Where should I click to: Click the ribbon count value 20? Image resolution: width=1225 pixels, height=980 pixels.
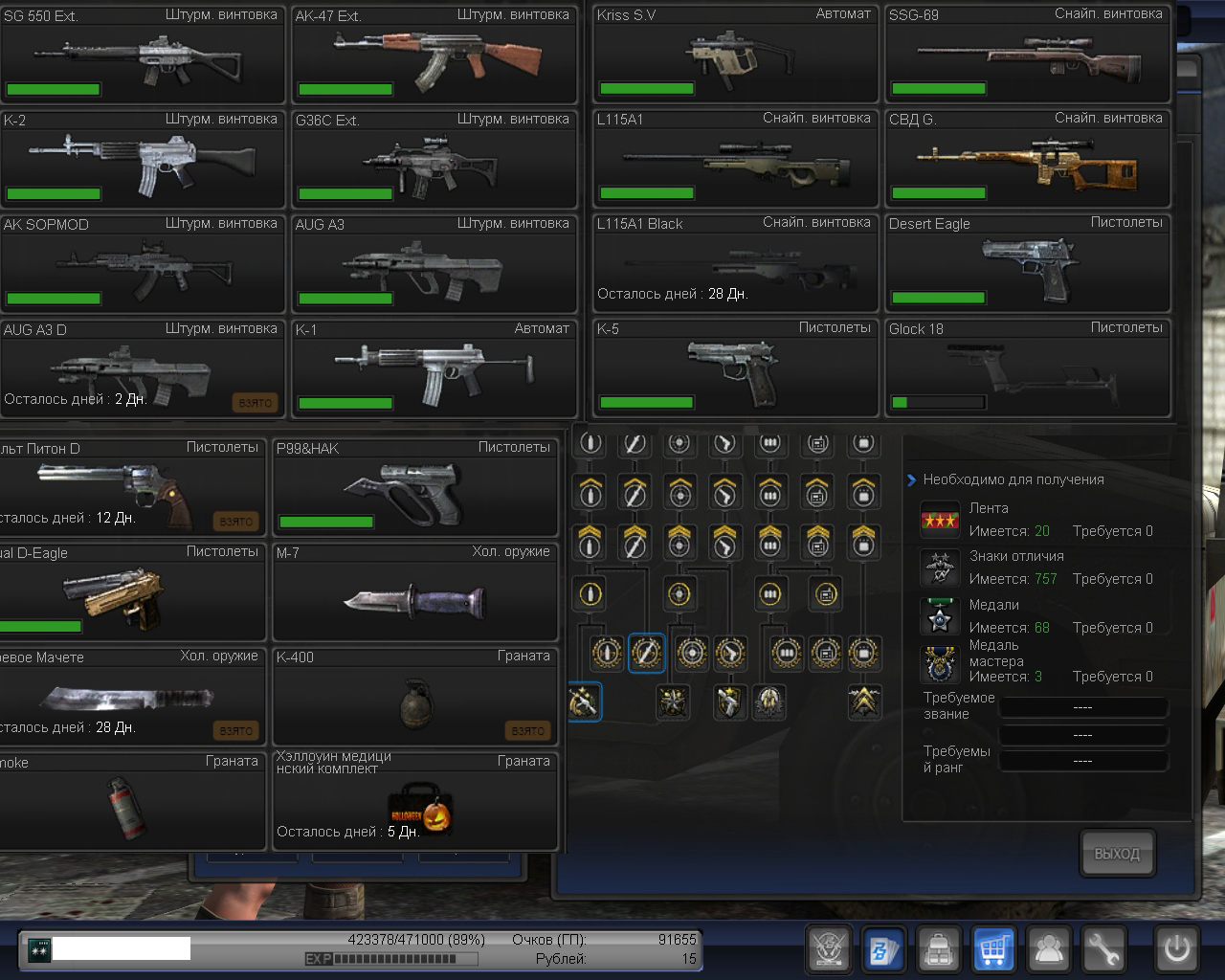click(1041, 531)
